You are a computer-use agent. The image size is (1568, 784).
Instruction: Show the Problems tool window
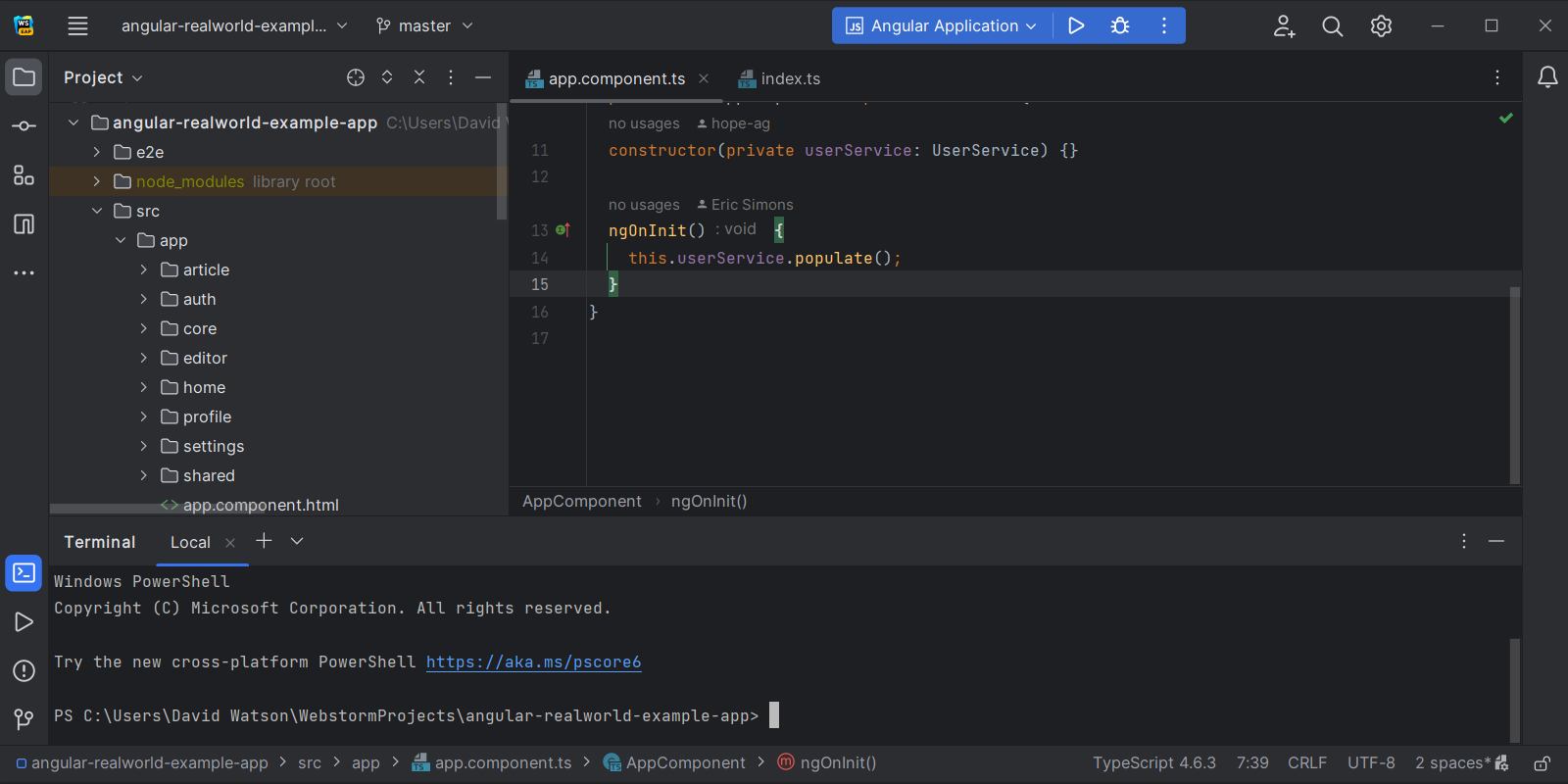[24, 671]
